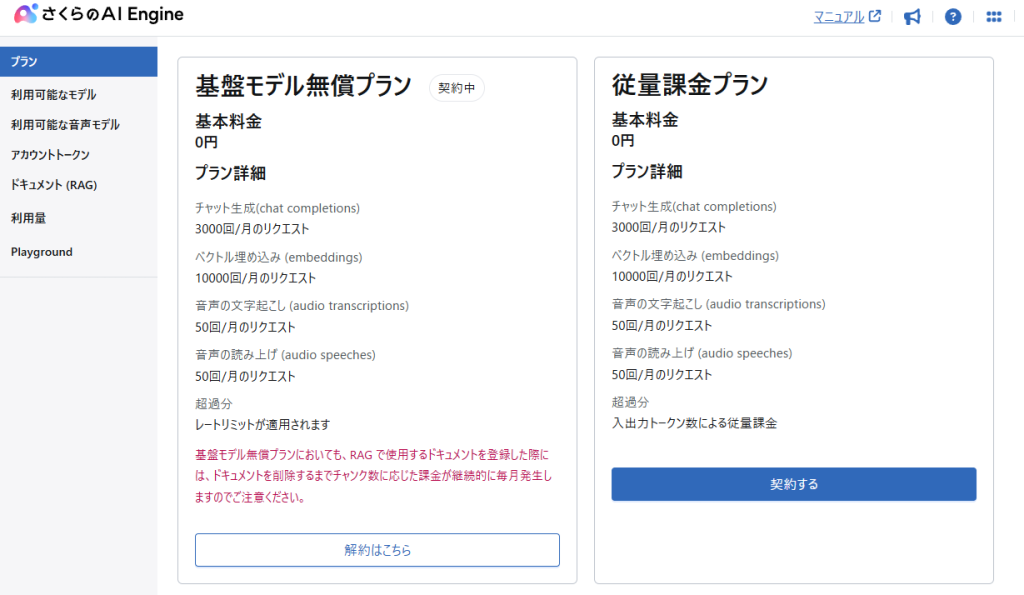This screenshot has width=1024, height=595.
Task: Click the external link icon beside マニュアル
Action: (875, 17)
